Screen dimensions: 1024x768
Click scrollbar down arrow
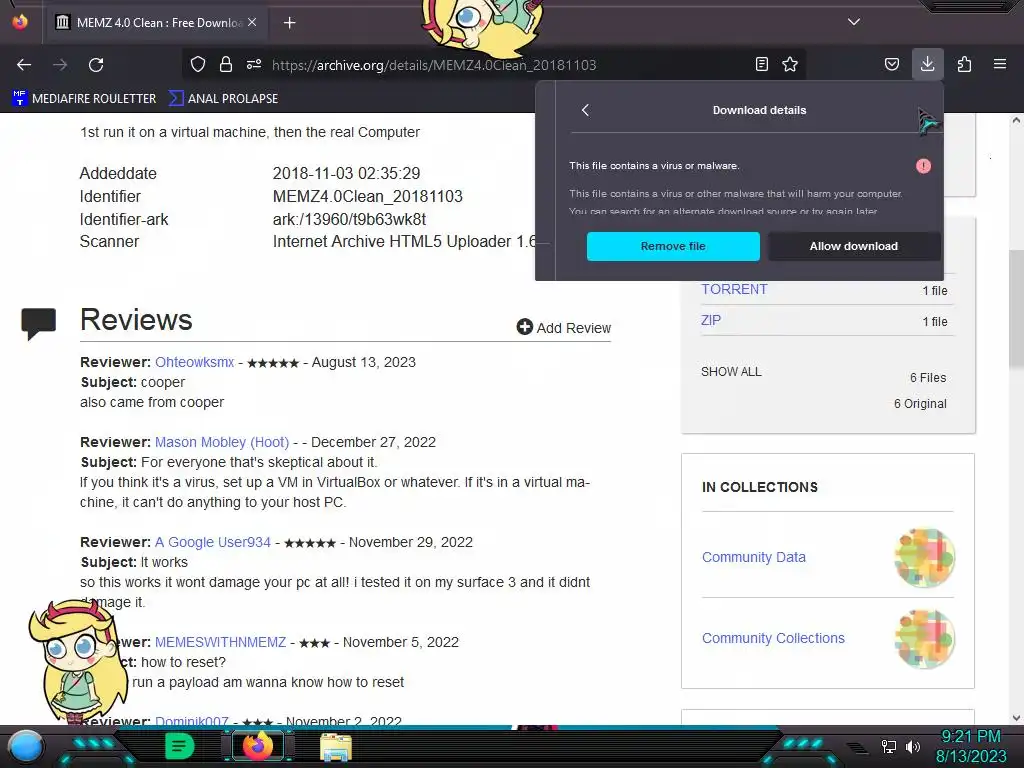(x=1016, y=718)
